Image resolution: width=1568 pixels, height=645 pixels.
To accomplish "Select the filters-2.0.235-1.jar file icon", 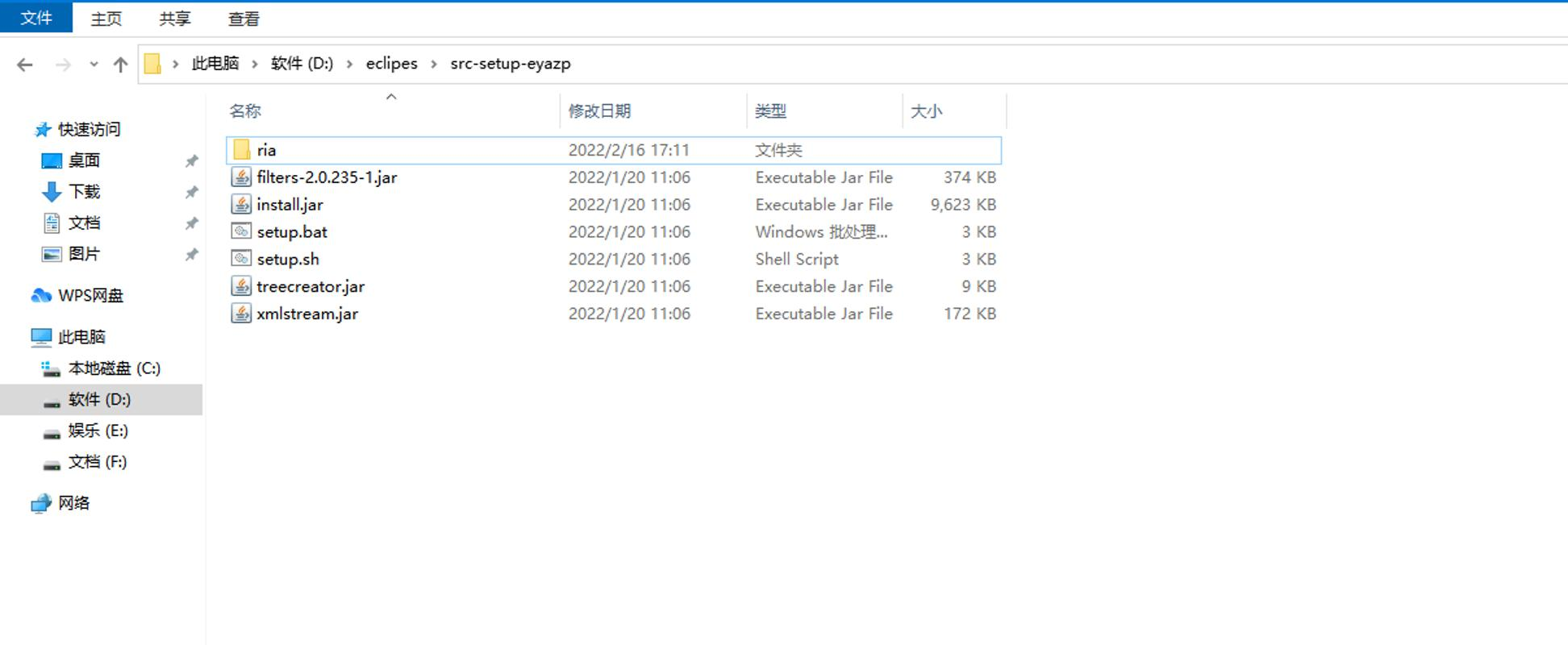I will pyautogui.click(x=241, y=177).
